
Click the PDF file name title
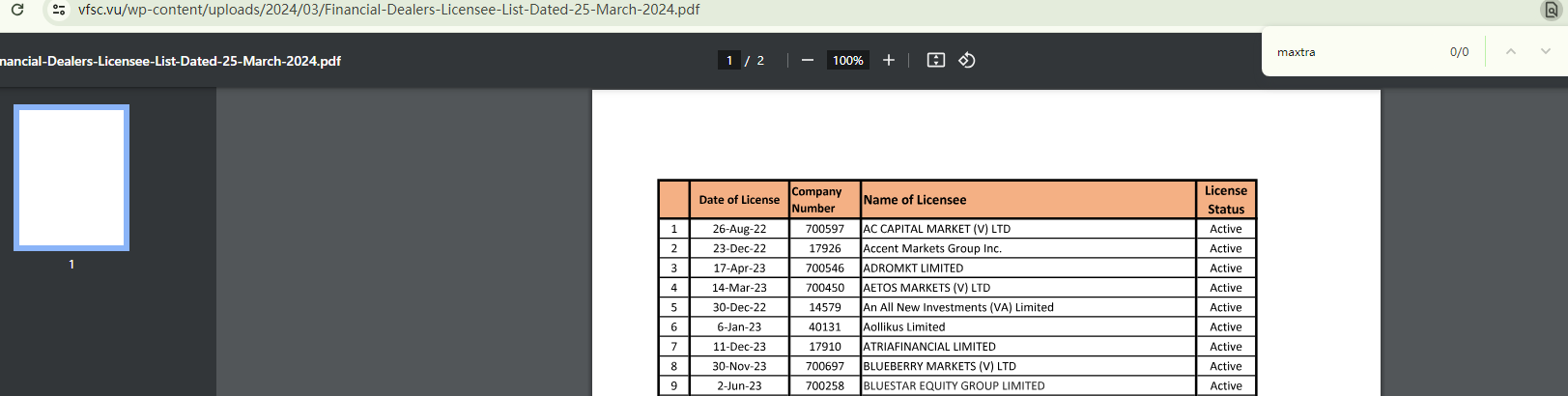point(170,61)
